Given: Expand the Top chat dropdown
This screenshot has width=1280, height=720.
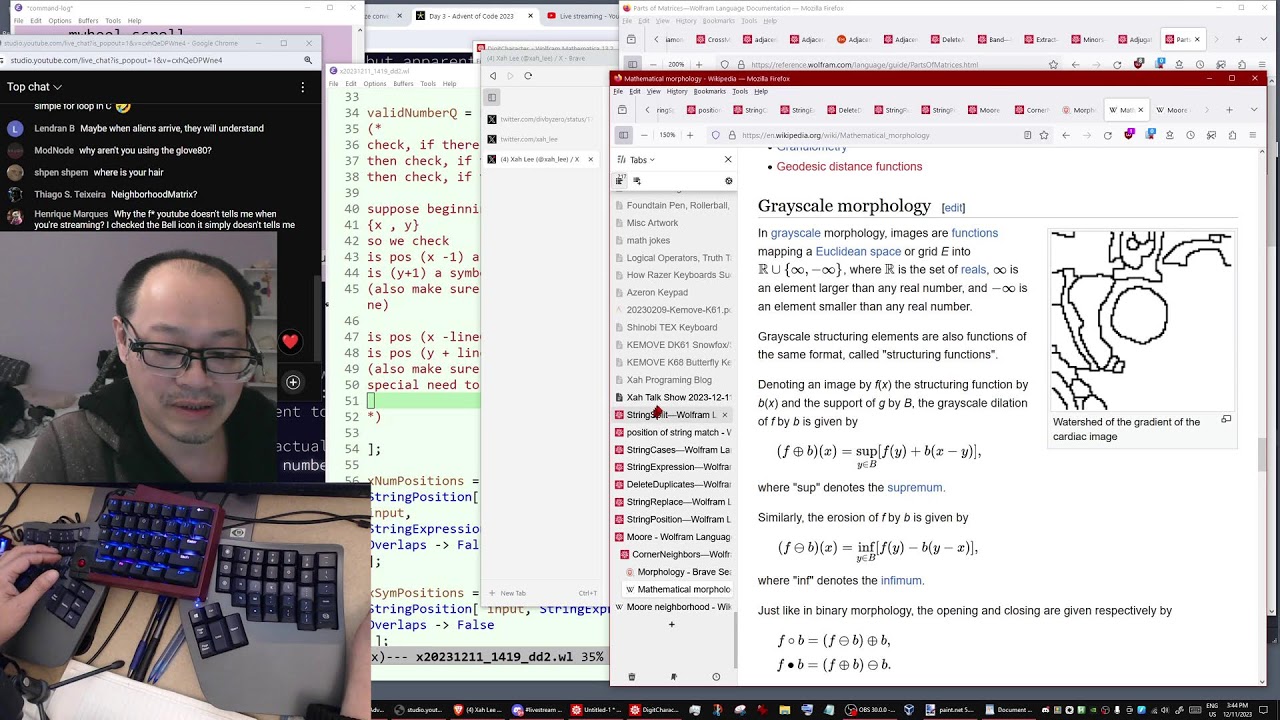Looking at the screenshot, I should [35, 87].
